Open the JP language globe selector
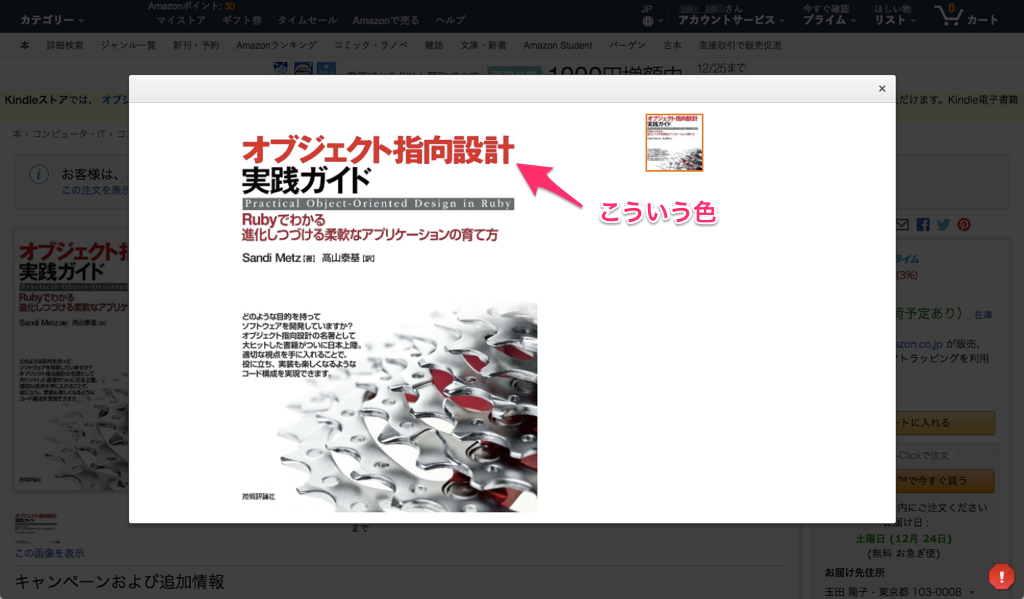Viewport: 1024px width, 599px height. coord(651,16)
